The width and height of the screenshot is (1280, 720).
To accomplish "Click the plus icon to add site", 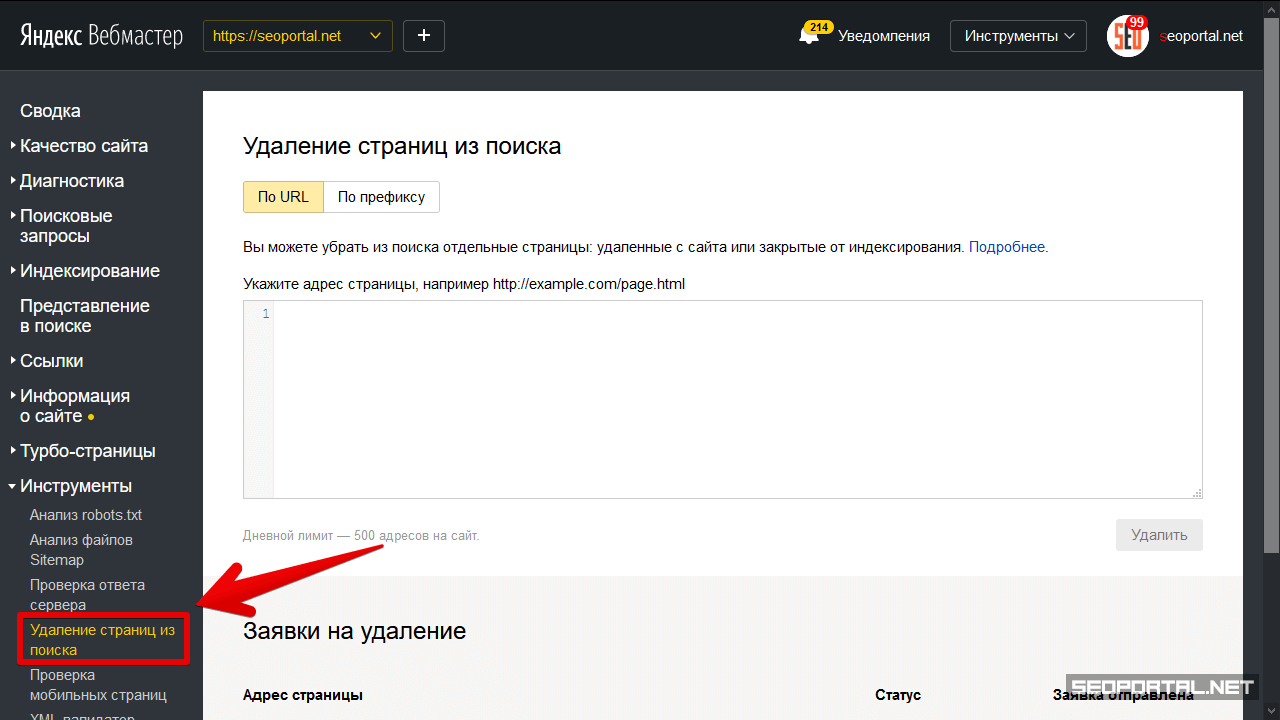I will point(423,36).
